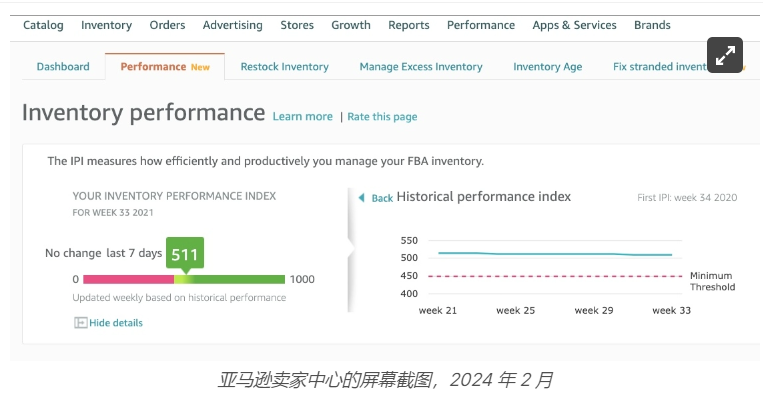Click YOUR INVENTORY PERFORMANCE INDEX heading
This screenshot has height=403, width=763.
point(174,196)
